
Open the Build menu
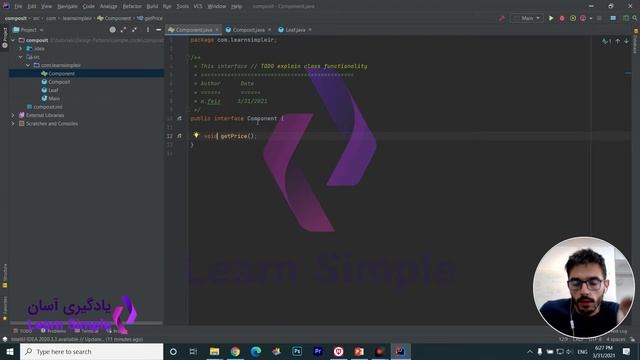pyautogui.click(x=152, y=6)
